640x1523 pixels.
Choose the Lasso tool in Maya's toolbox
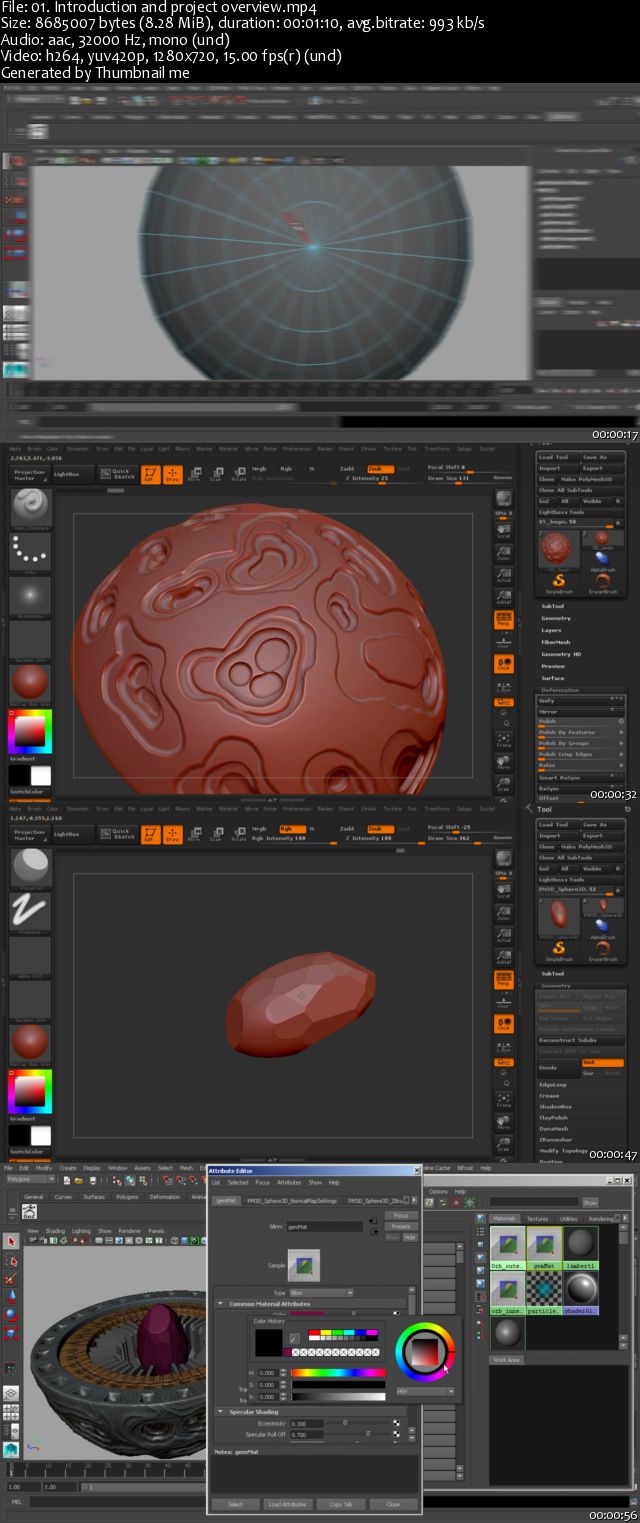pos(11,1260)
